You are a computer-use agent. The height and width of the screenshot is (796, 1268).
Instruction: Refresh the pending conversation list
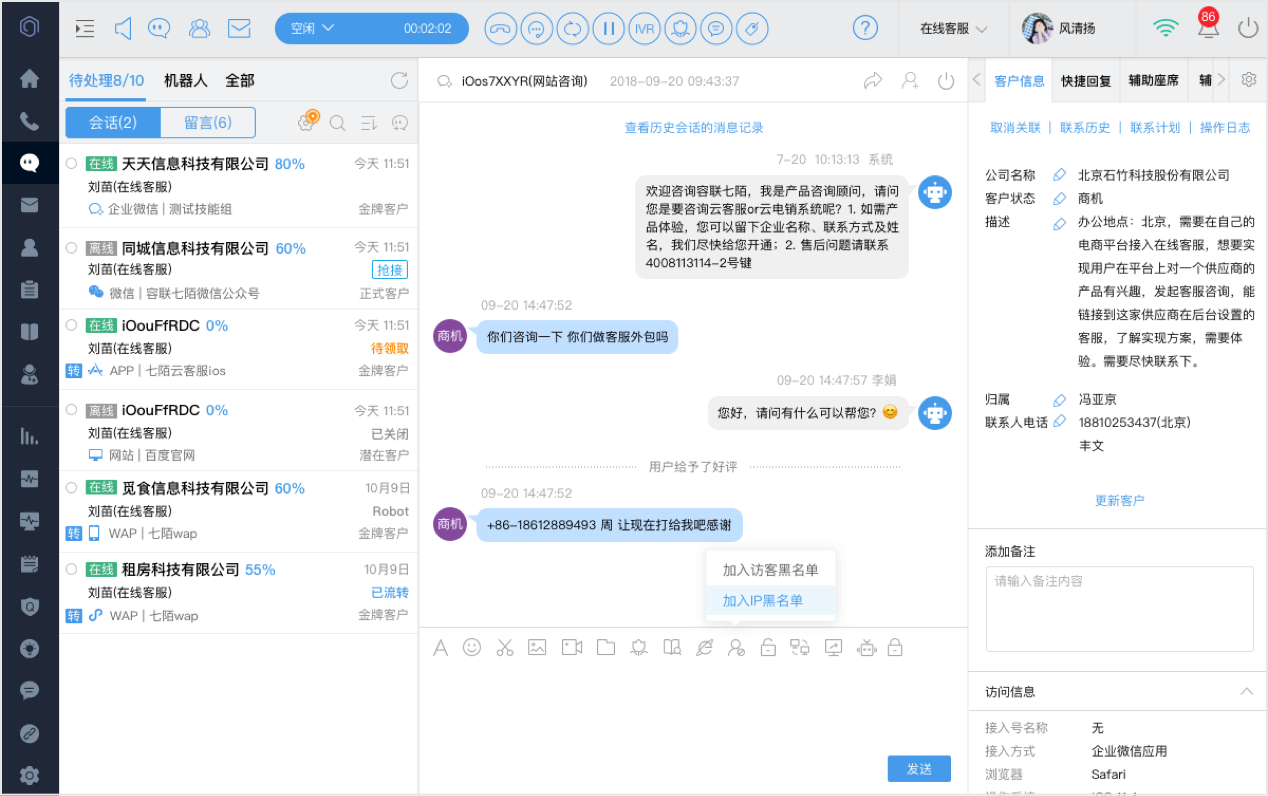pos(399,80)
